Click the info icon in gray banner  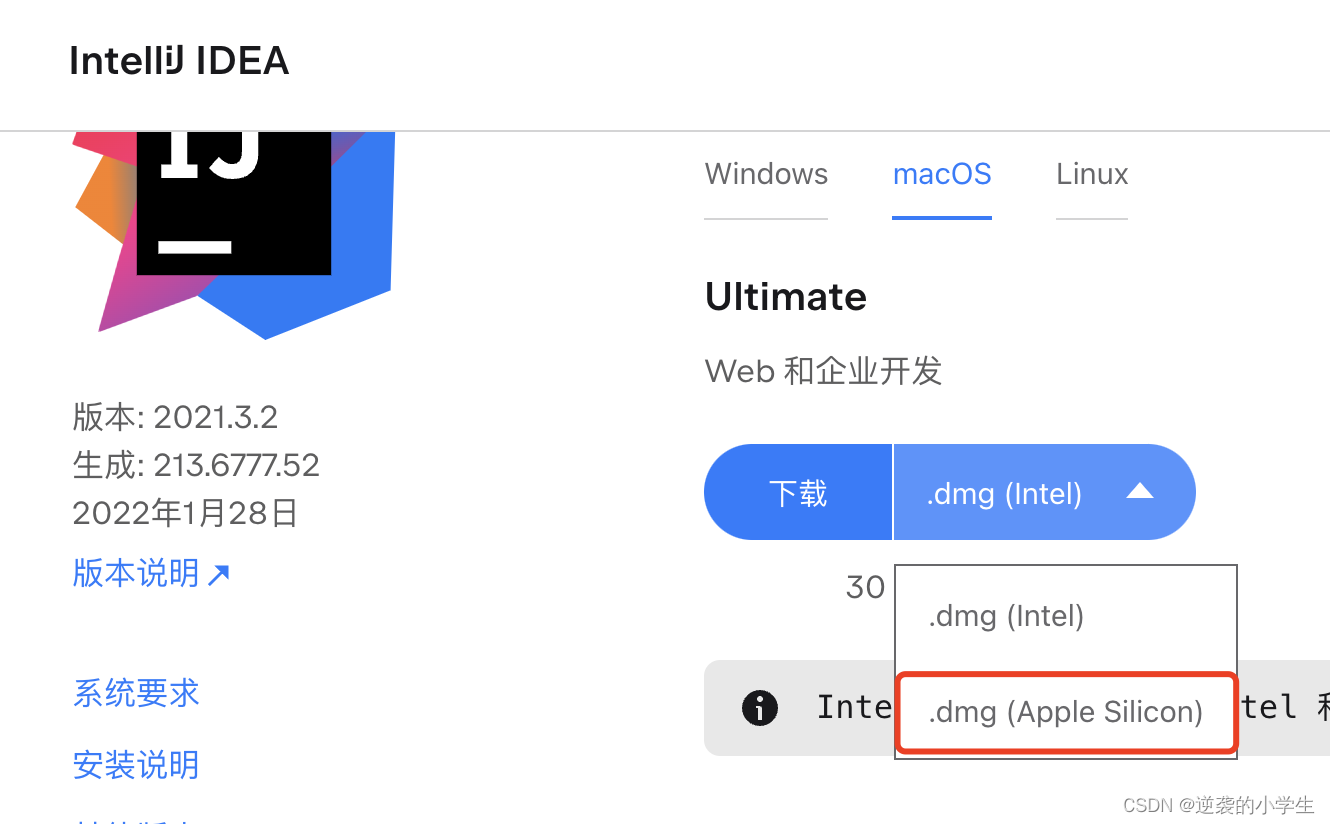coord(760,708)
